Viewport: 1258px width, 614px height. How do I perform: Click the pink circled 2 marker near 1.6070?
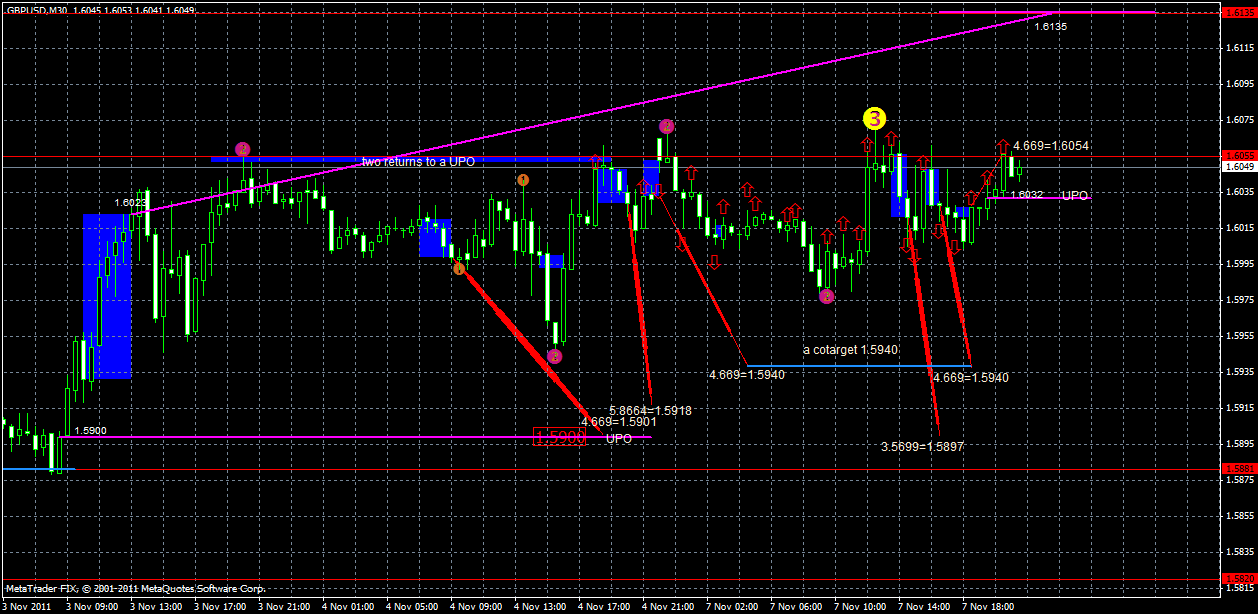click(x=240, y=150)
